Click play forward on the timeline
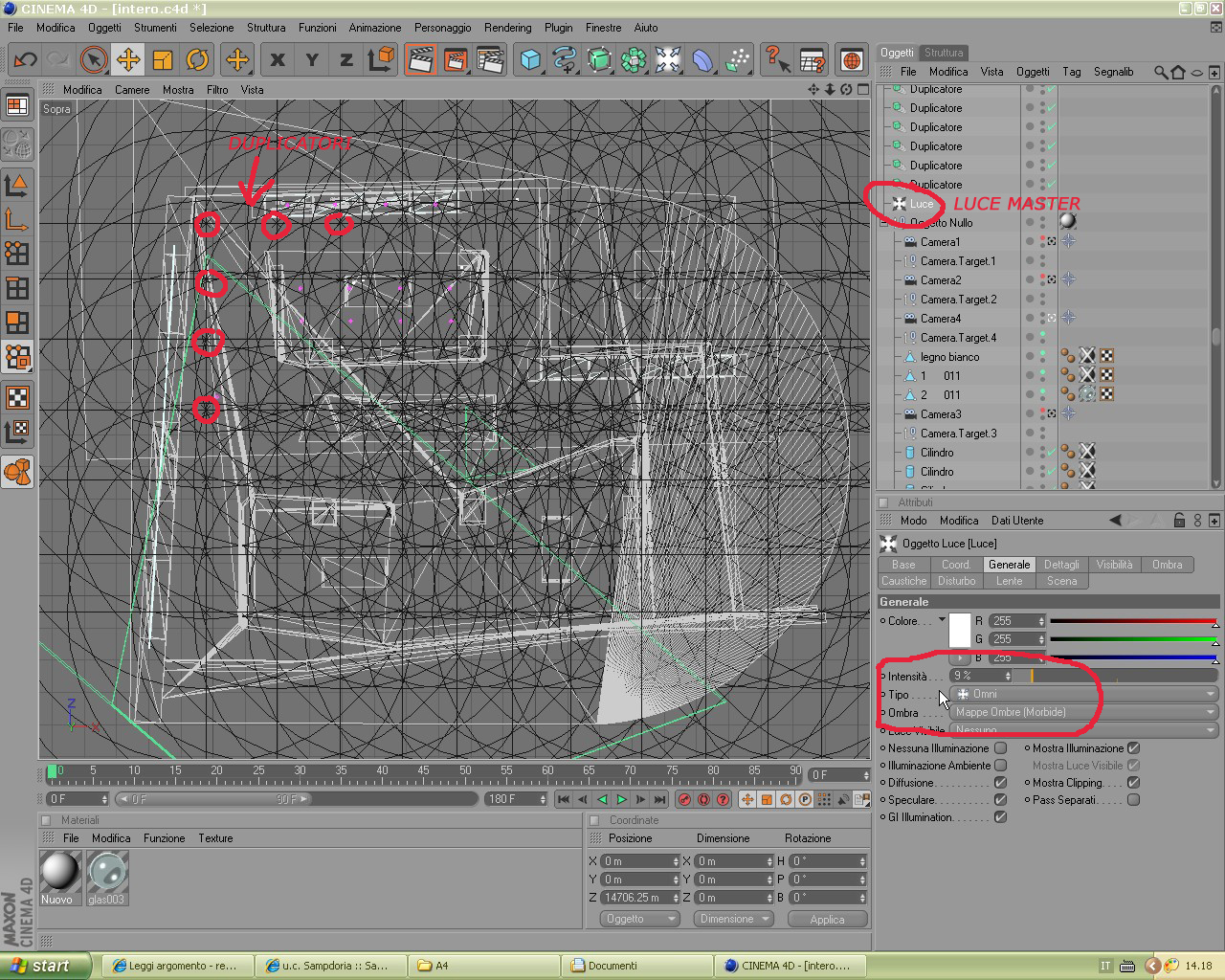 [x=621, y=799]
